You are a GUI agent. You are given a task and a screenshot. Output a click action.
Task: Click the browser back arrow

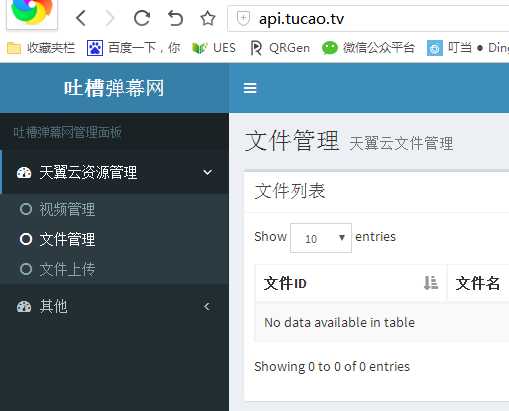(81, 18)
